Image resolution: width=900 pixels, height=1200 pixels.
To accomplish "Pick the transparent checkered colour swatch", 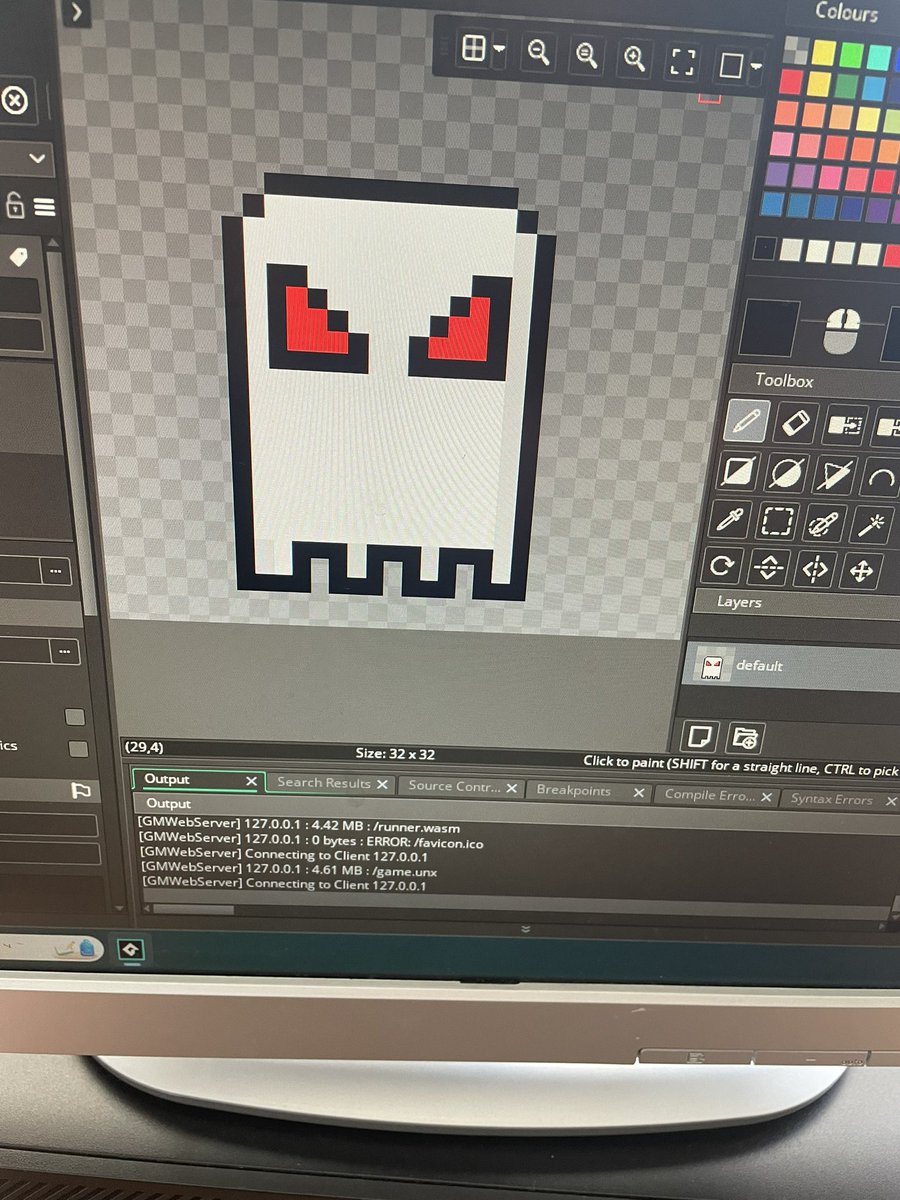I will (797, 49).
